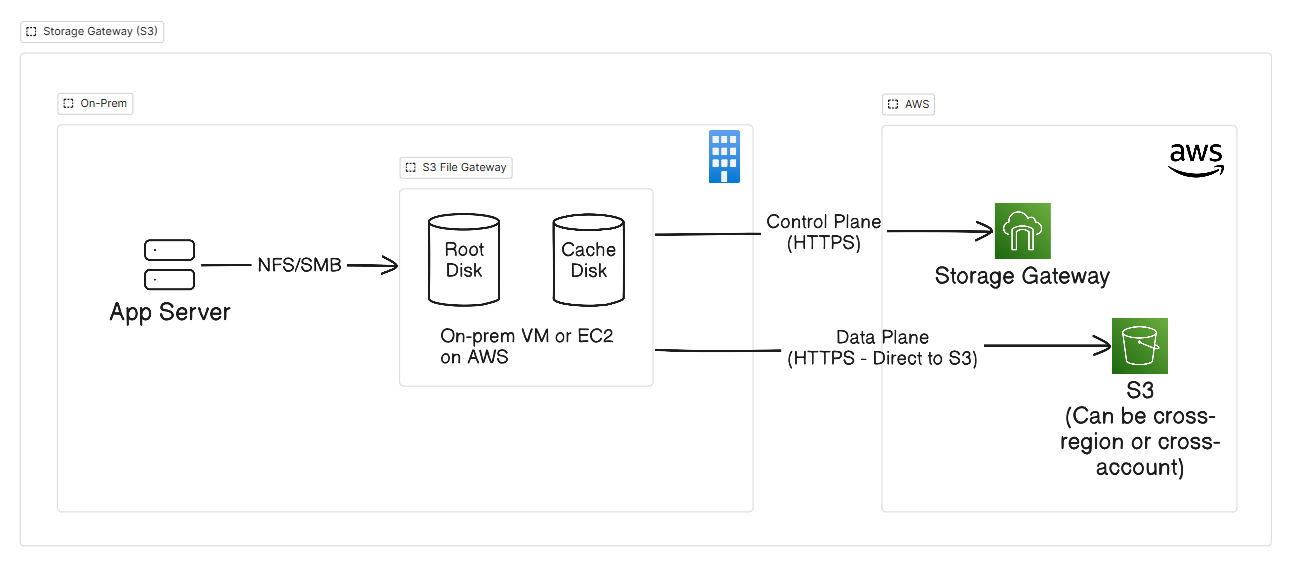Select the Storage Gateway (S3) frame label

coord(92,31)
